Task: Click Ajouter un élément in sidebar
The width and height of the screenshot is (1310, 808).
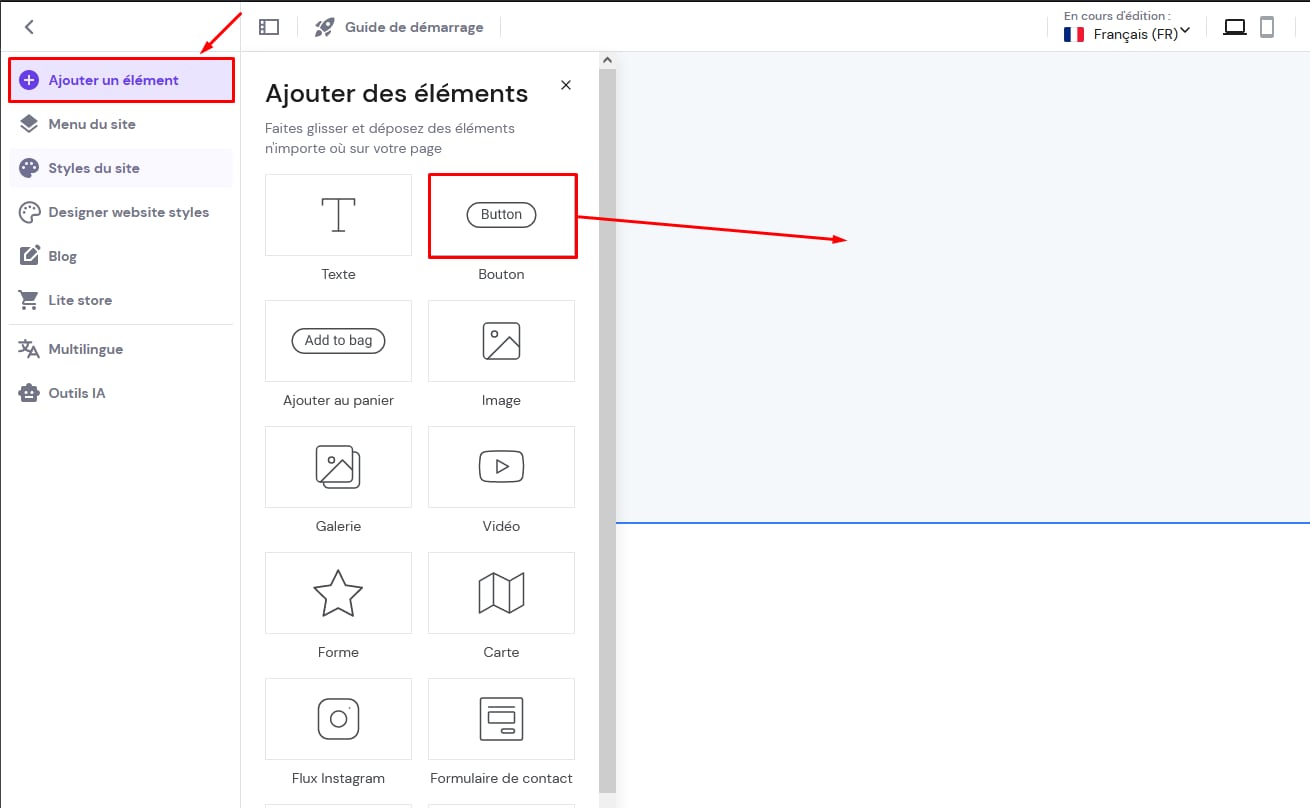Action: coord(121,80)
